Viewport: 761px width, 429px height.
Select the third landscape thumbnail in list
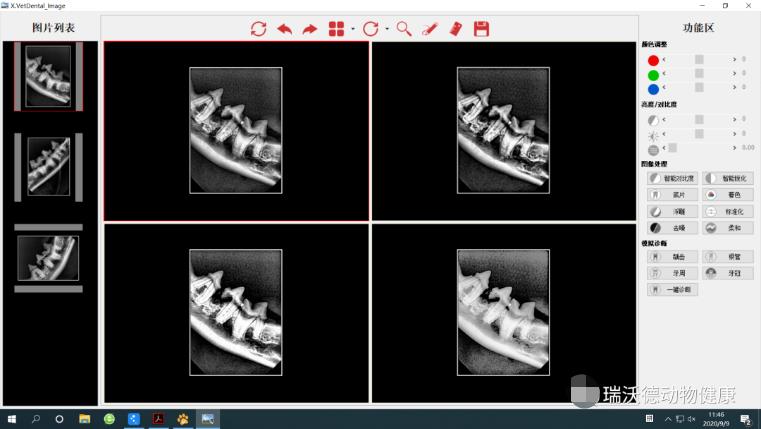click(48, 258)
